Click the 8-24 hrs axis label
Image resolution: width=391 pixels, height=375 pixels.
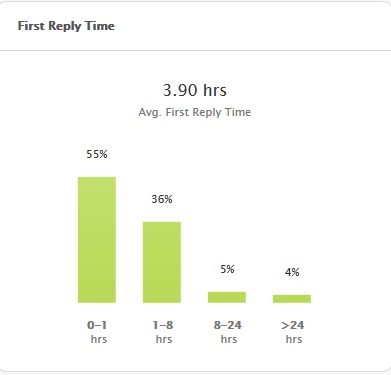click(x=228, y=332)
